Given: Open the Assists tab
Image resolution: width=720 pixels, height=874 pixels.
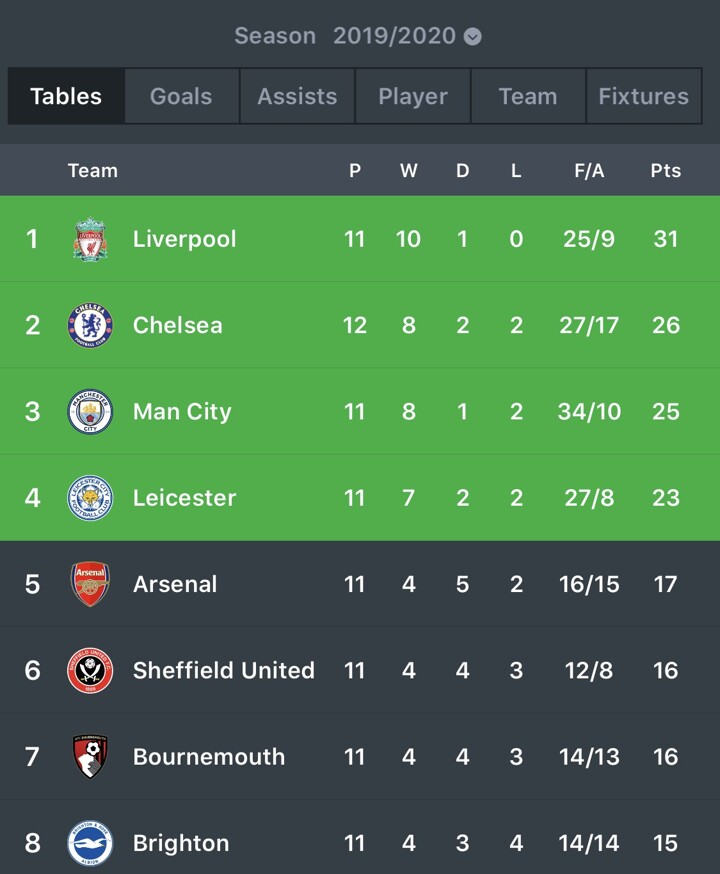Looking at the screenshot, I should point(297,97).
